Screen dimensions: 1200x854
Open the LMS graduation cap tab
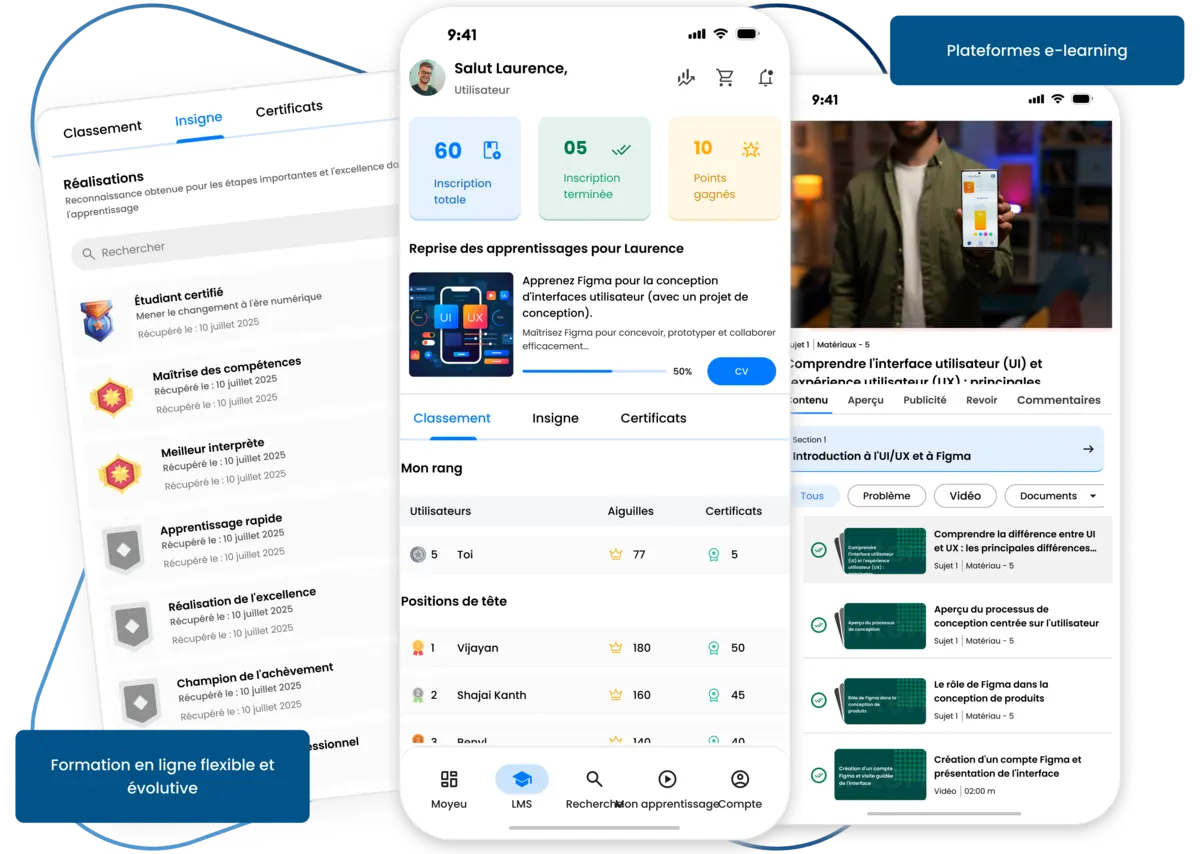pyautogui.click(x=521, y=780)
